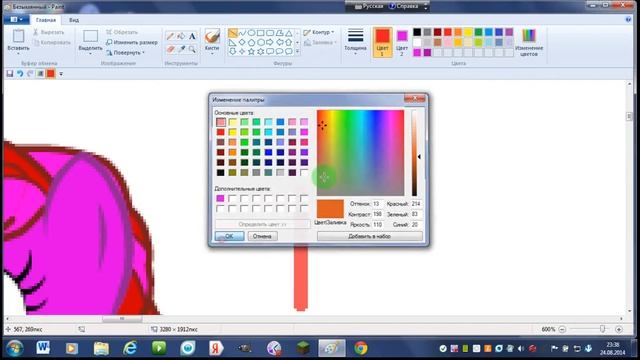Open Google Chrome from the taskbar
The height and width of the screenshot is (360, 640).
point(361,348)
